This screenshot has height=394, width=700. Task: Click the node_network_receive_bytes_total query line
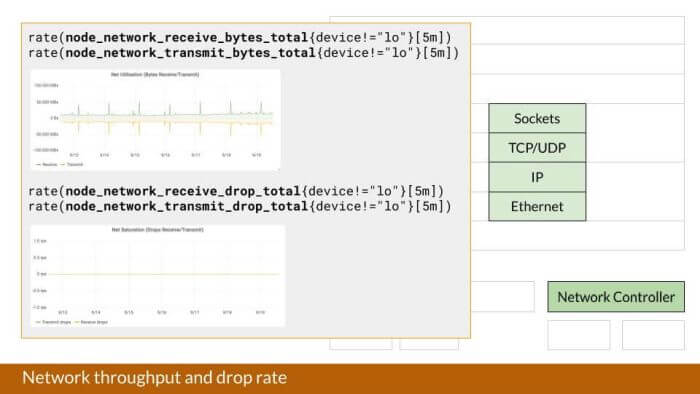tap(240, 37)
